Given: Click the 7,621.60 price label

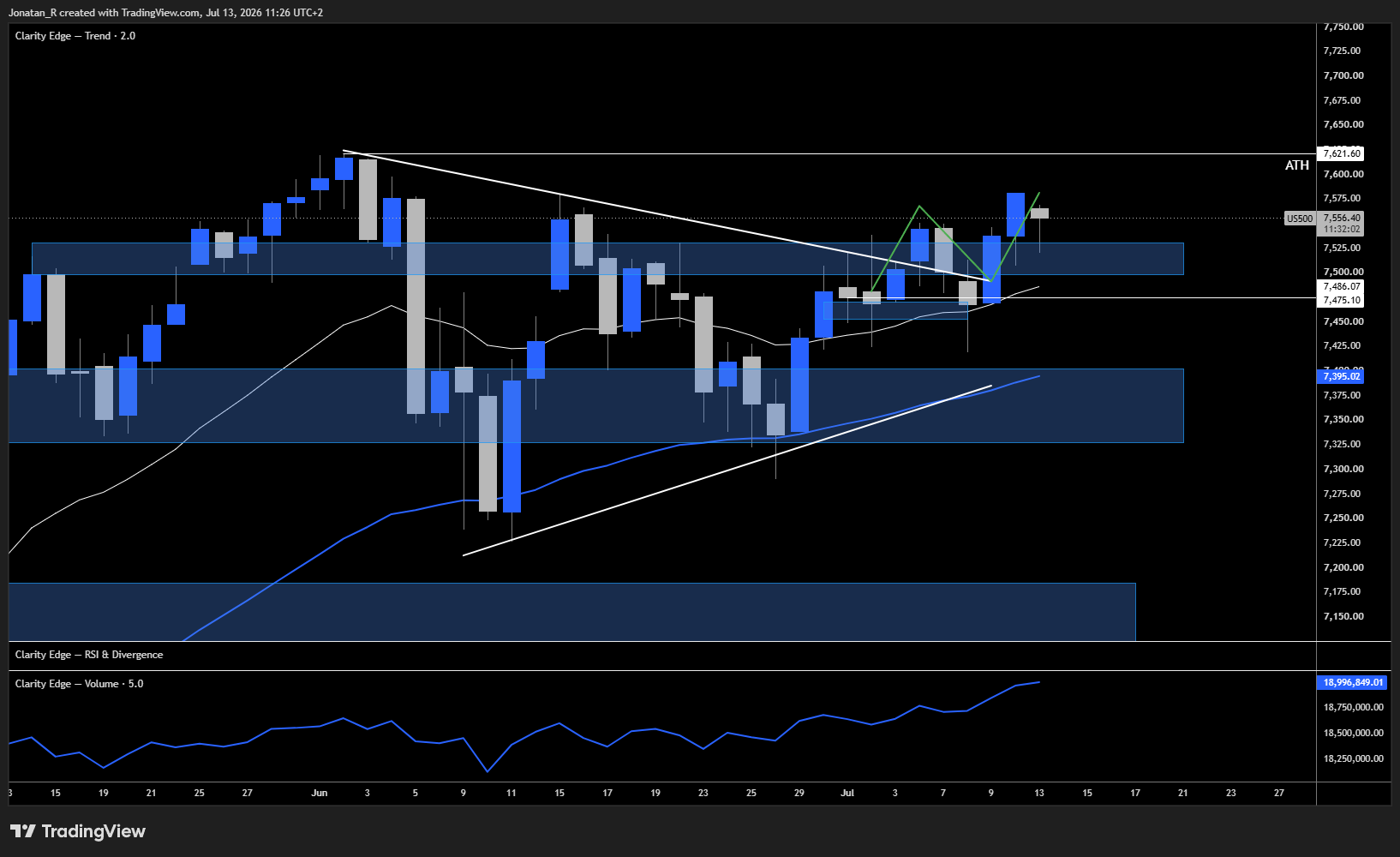Looking at the screenshot, I should [x=1342, y=153].
